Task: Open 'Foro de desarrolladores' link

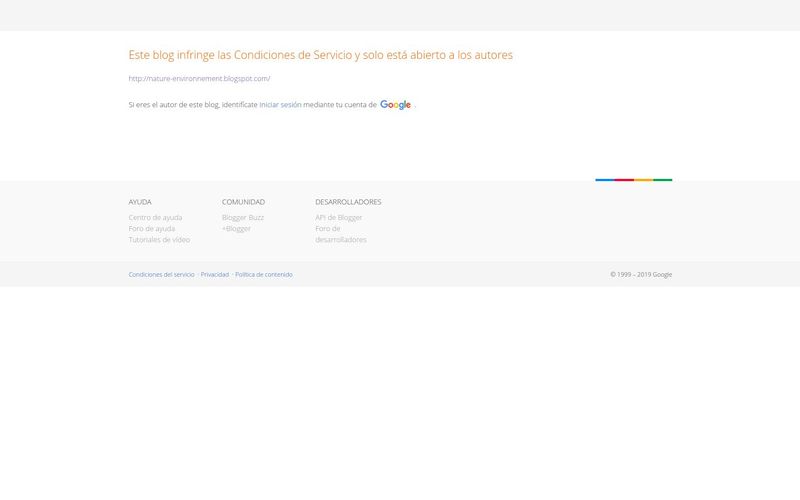Action: tap(341, 234)
